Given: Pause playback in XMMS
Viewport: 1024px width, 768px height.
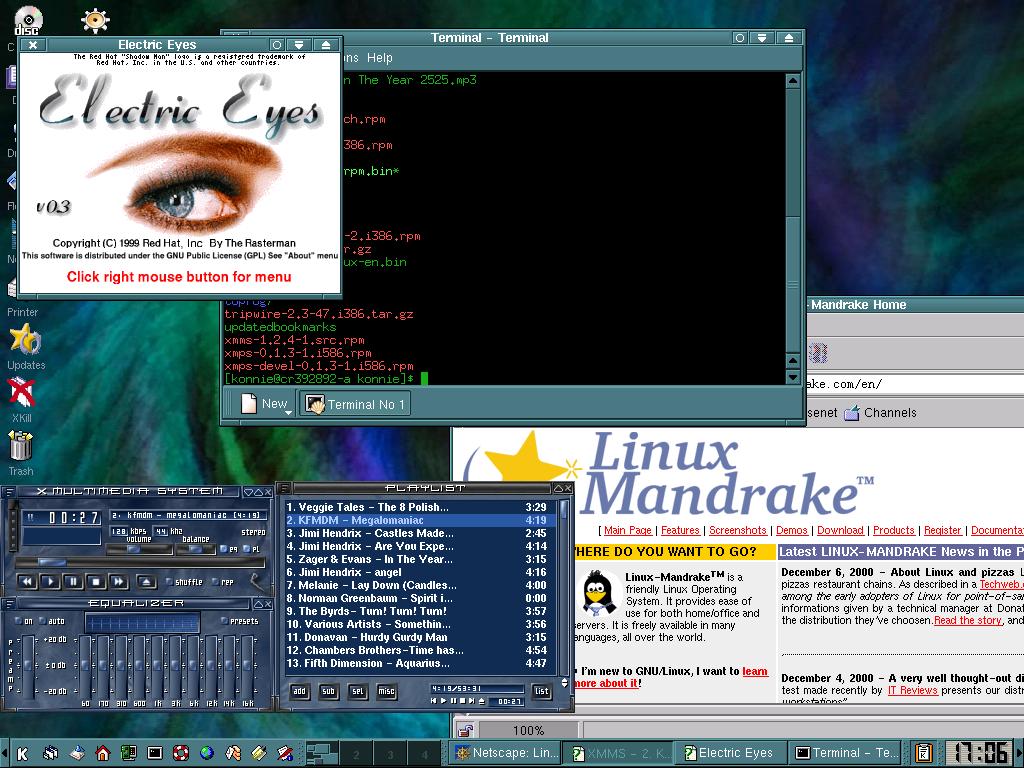Looking at the screenshot, I should point(74,581).
